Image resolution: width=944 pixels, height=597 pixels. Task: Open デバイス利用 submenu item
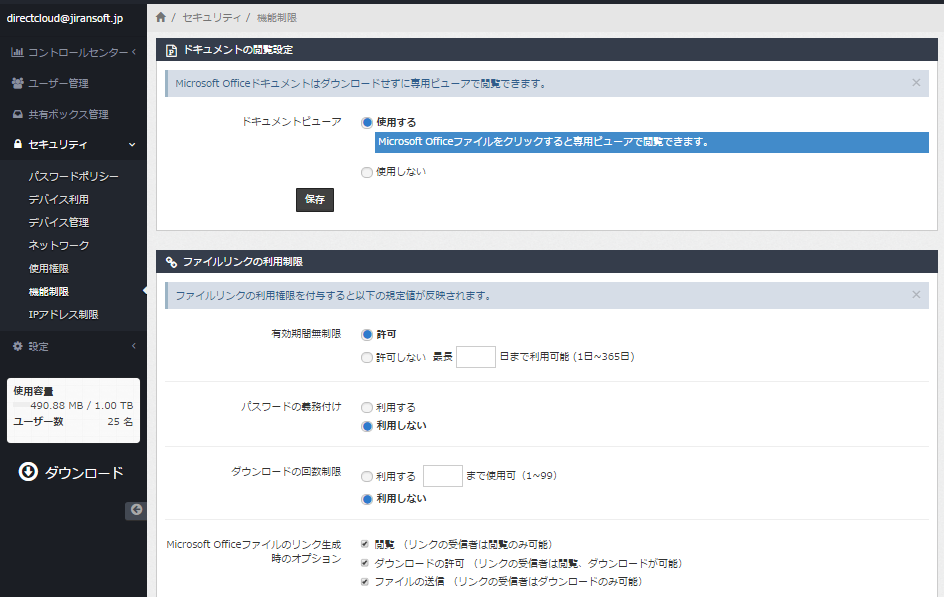pos(58,199)
